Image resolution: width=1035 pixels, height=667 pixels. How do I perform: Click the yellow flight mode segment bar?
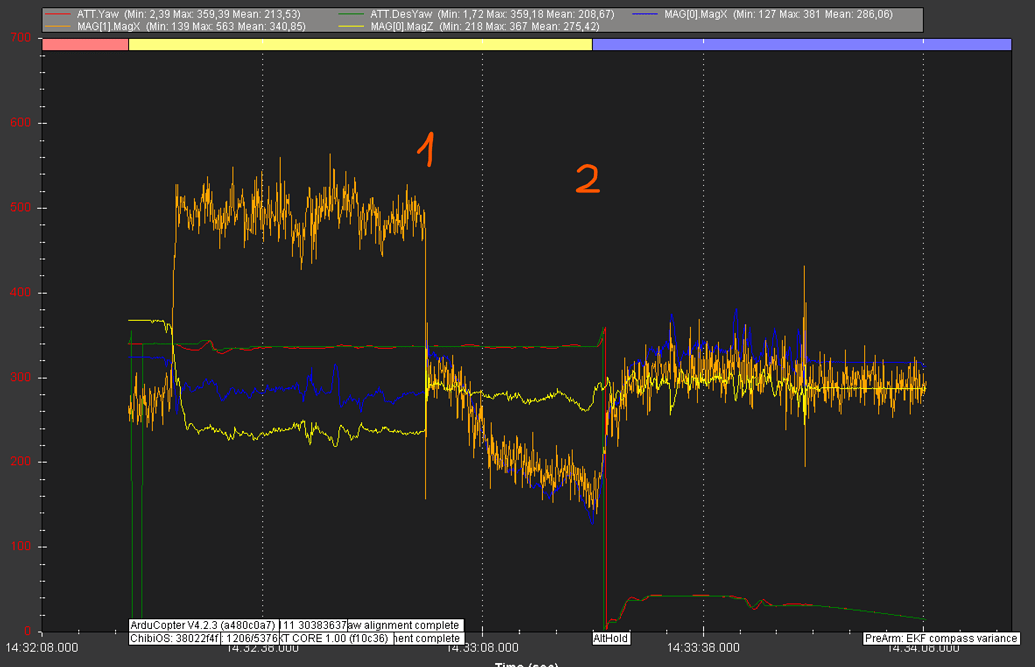pyautogui.click(x=360, y=44)
